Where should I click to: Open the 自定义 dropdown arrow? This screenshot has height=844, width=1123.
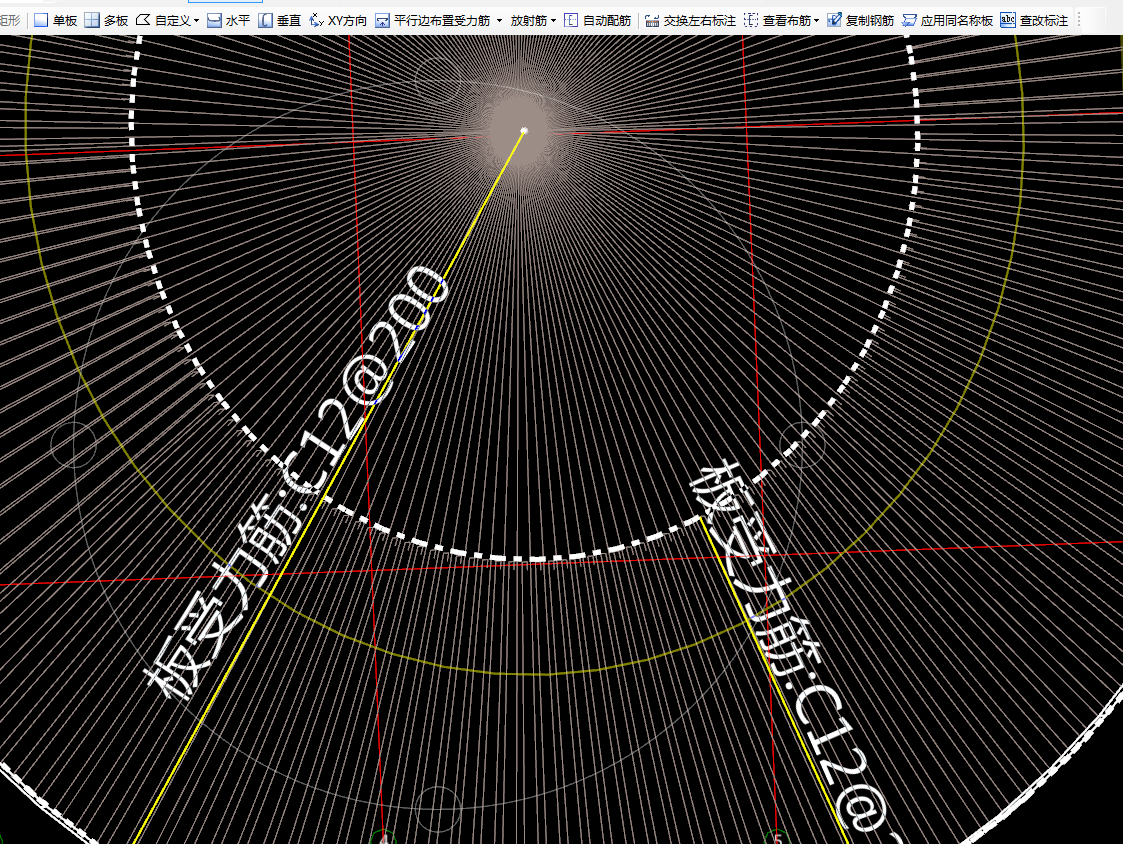[x=196, y=21]
